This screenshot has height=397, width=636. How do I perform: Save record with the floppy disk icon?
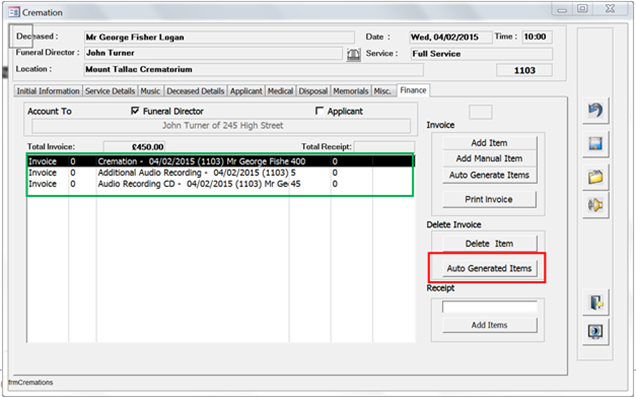595,144
